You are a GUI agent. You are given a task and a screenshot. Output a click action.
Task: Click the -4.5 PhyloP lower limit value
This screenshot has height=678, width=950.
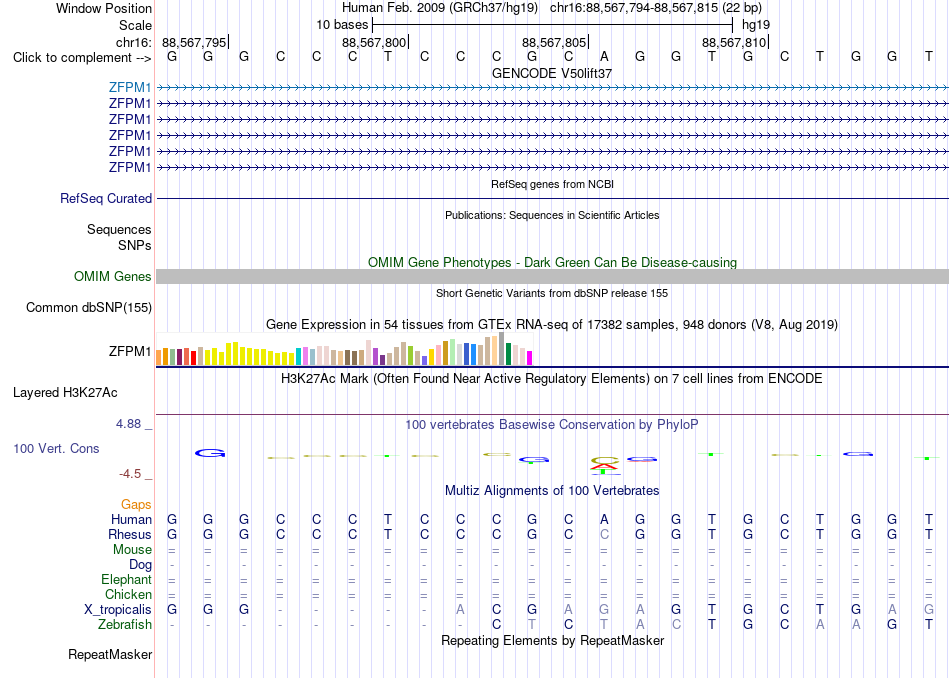coord(130,474)
